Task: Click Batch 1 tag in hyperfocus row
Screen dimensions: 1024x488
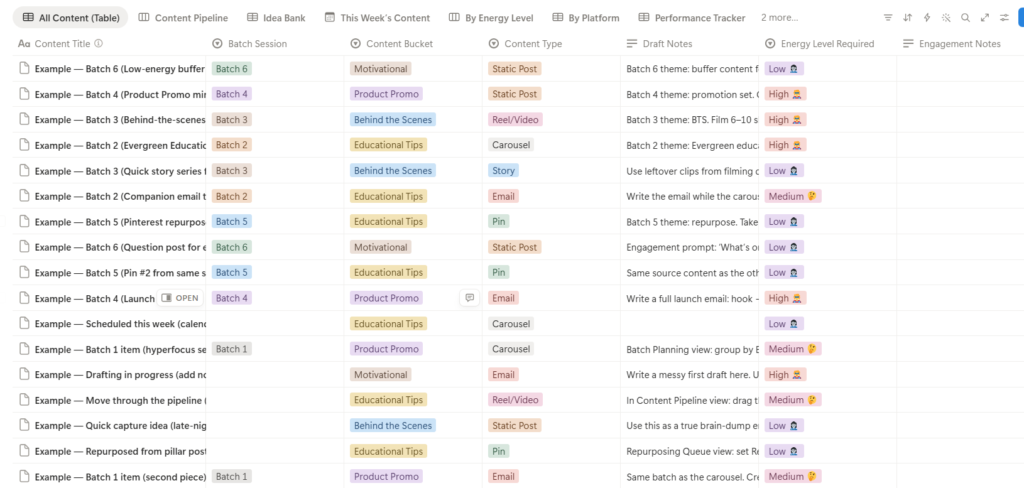Action: click(x=232, y=349)
